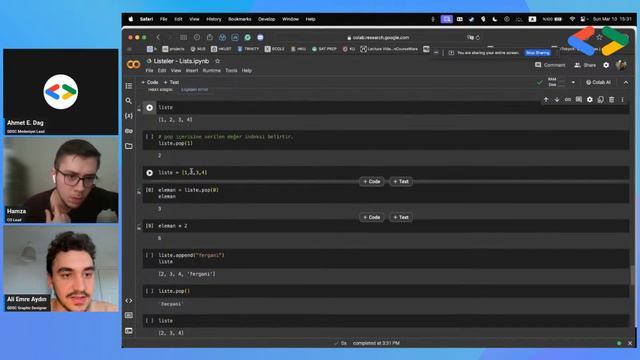640x360 pixels.
Task: Open the command palette sidebar icon
Action: point(129,316)
